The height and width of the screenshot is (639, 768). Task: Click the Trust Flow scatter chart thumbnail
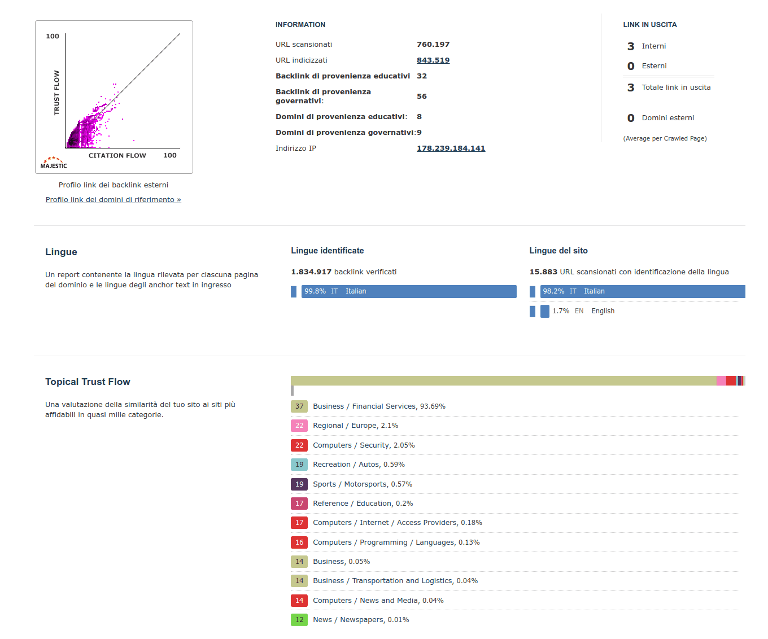point(113,96)
